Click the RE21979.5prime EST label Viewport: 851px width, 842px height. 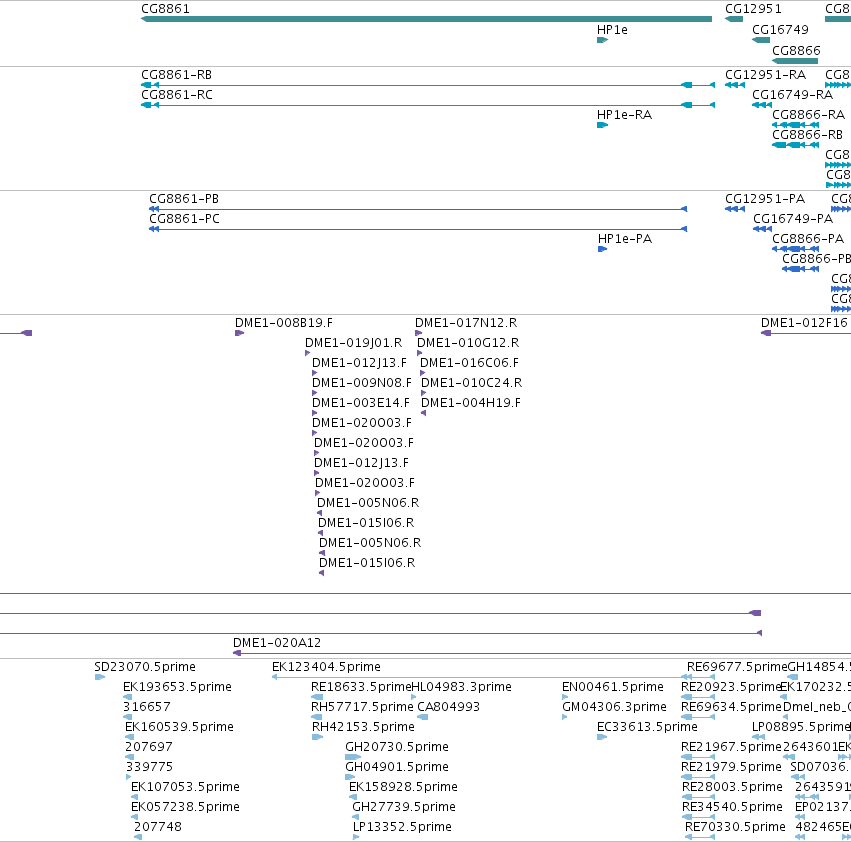pyautogui.click(x=731, y=767)
